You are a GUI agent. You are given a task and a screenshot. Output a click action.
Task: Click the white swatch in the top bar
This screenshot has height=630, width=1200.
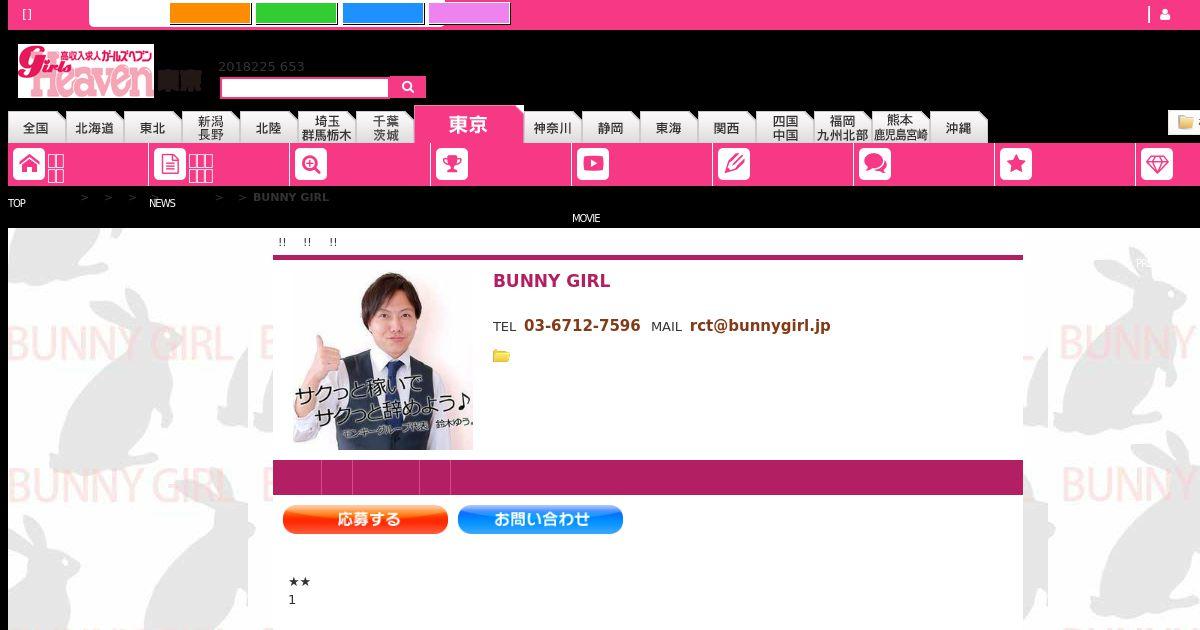pyautogui.click(x=128, y=14)
